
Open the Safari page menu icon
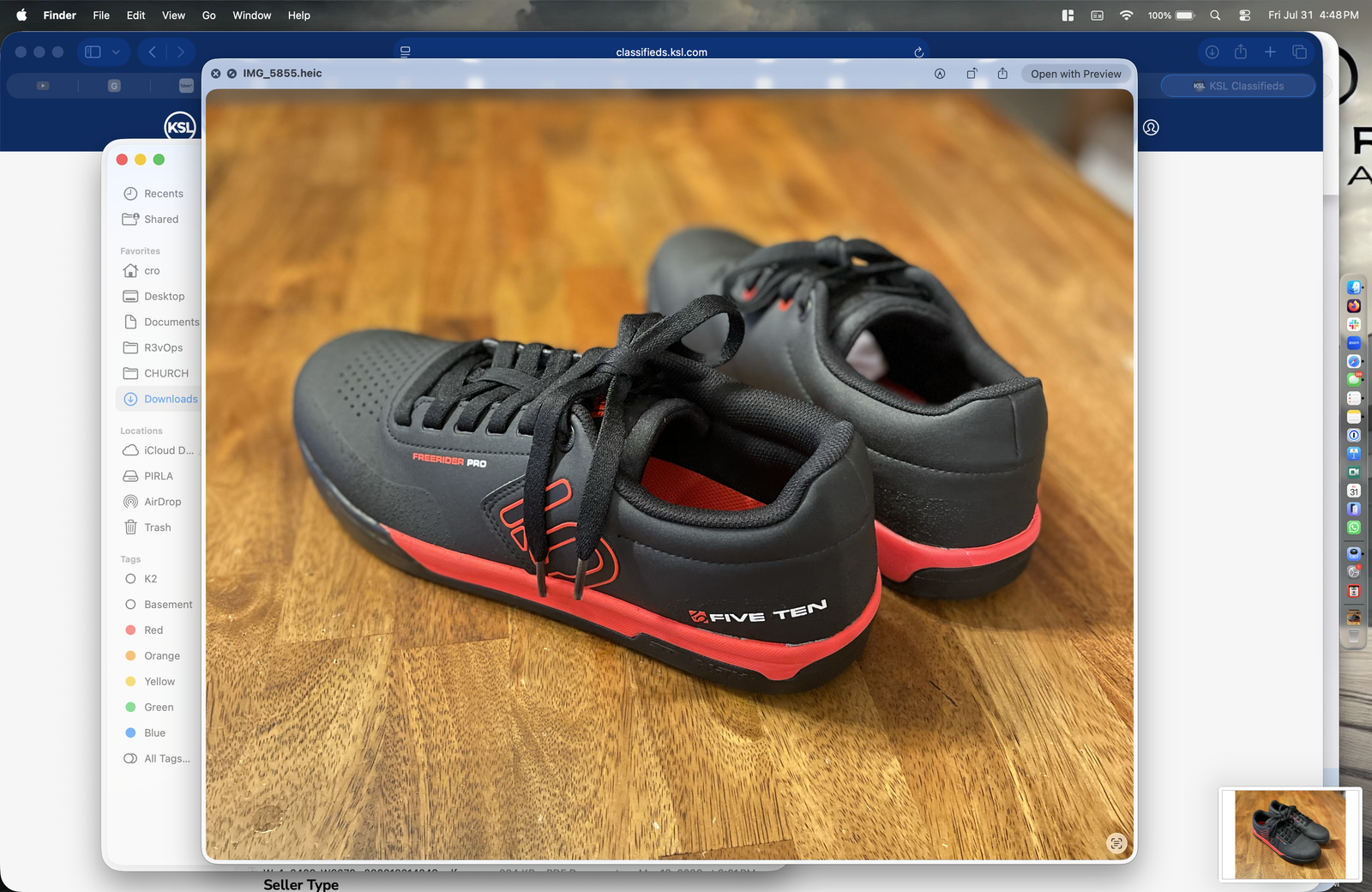tap(406, 52)
